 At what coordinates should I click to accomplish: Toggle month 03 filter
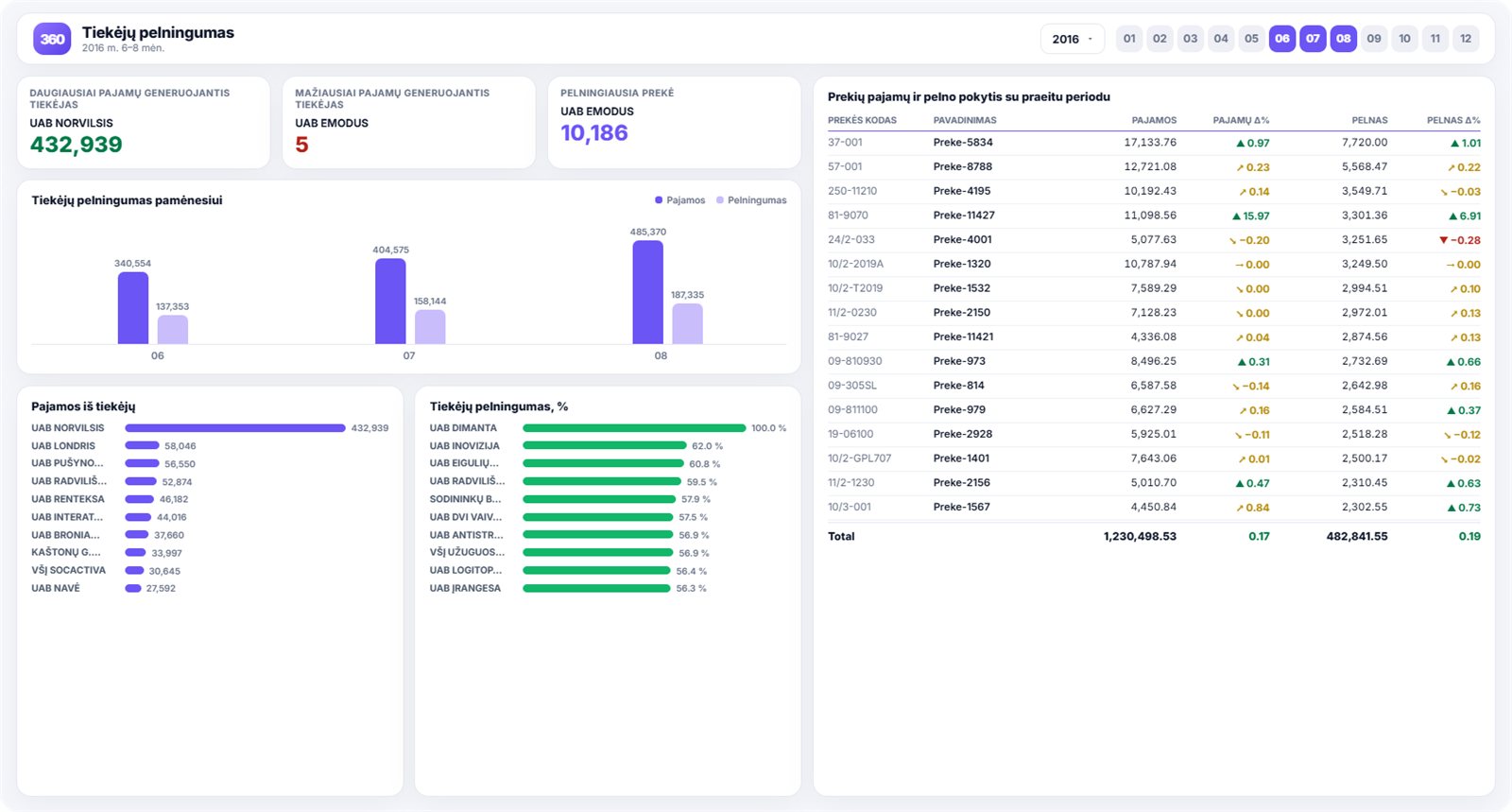(x=1191, y=39)
